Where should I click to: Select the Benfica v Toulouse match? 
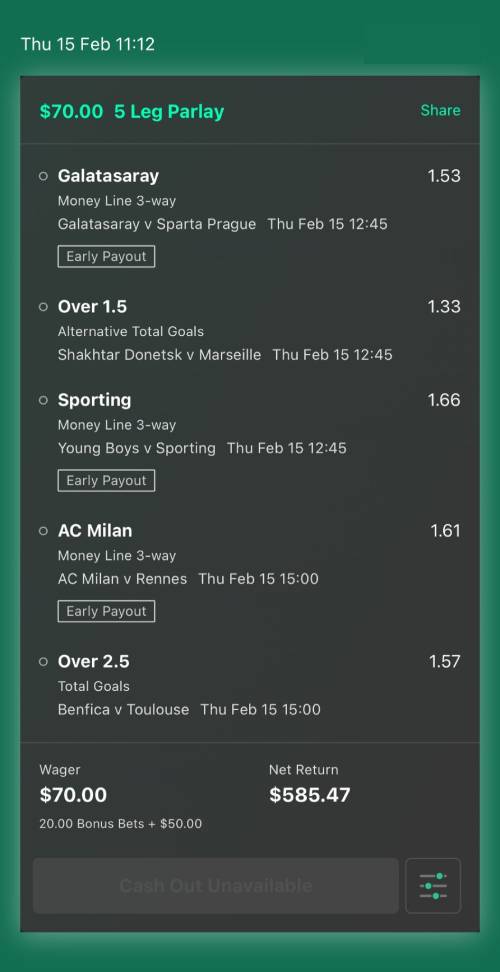[x=123, y=709]
